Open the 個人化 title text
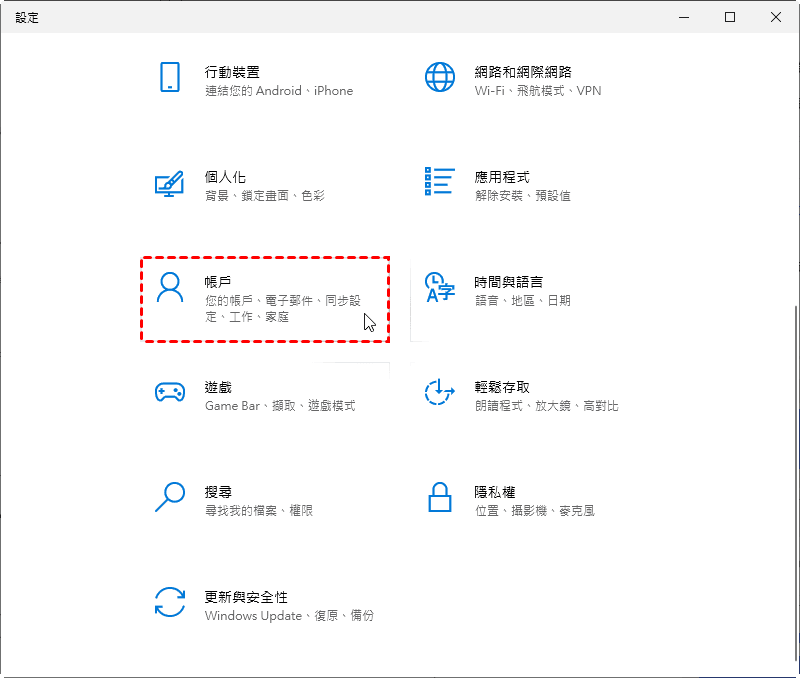 225,177
